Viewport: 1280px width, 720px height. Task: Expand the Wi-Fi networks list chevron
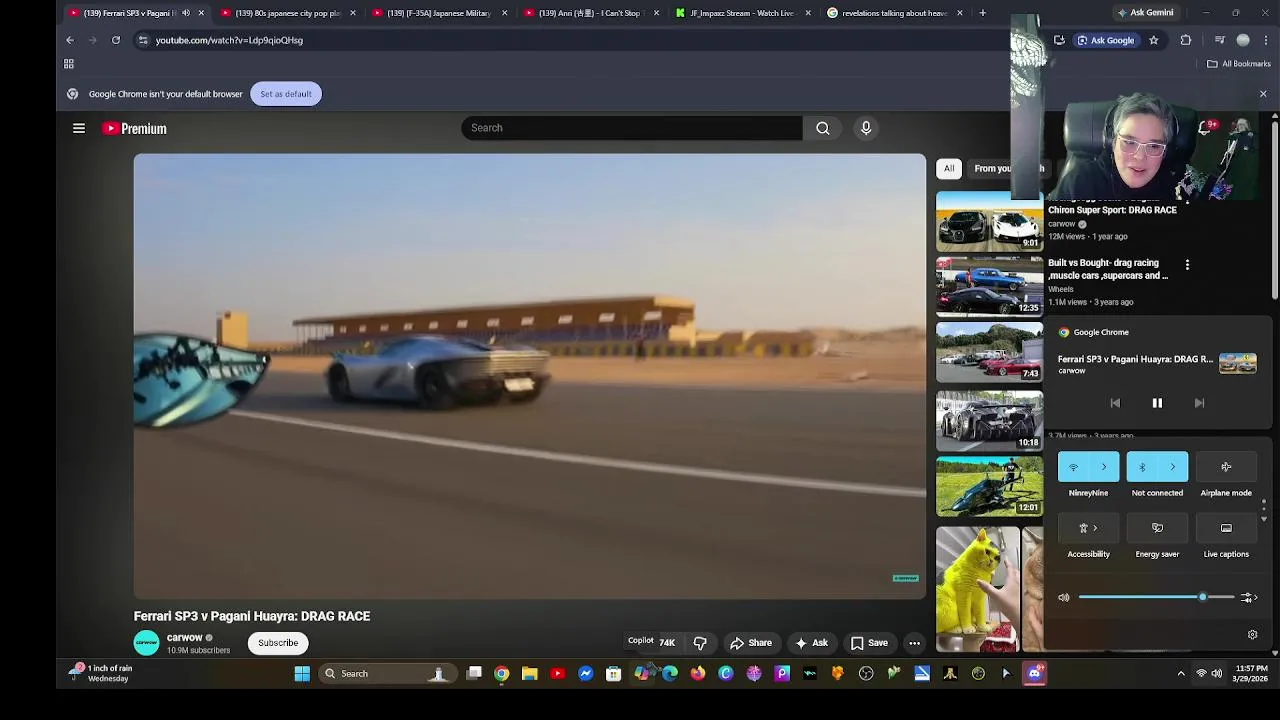[1104, 467]
